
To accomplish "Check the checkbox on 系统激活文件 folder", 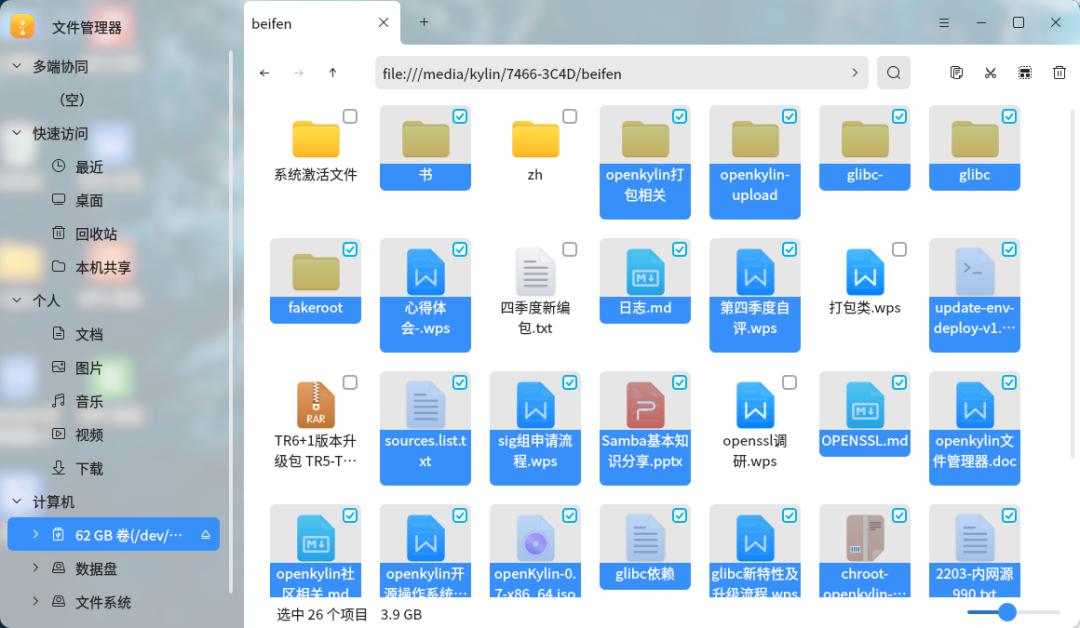I will [350, 116].
